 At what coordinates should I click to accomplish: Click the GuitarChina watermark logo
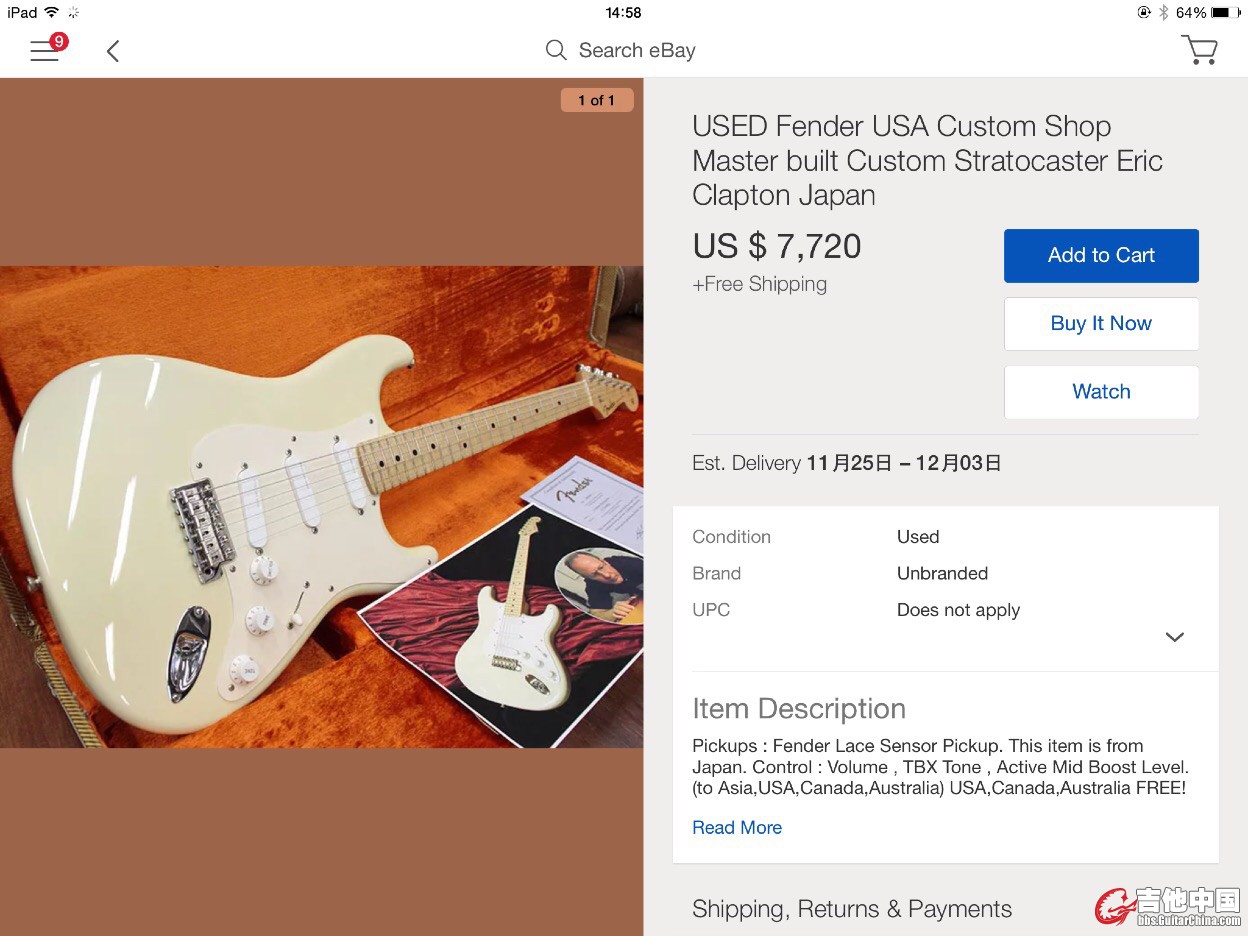coord(1167,906)
